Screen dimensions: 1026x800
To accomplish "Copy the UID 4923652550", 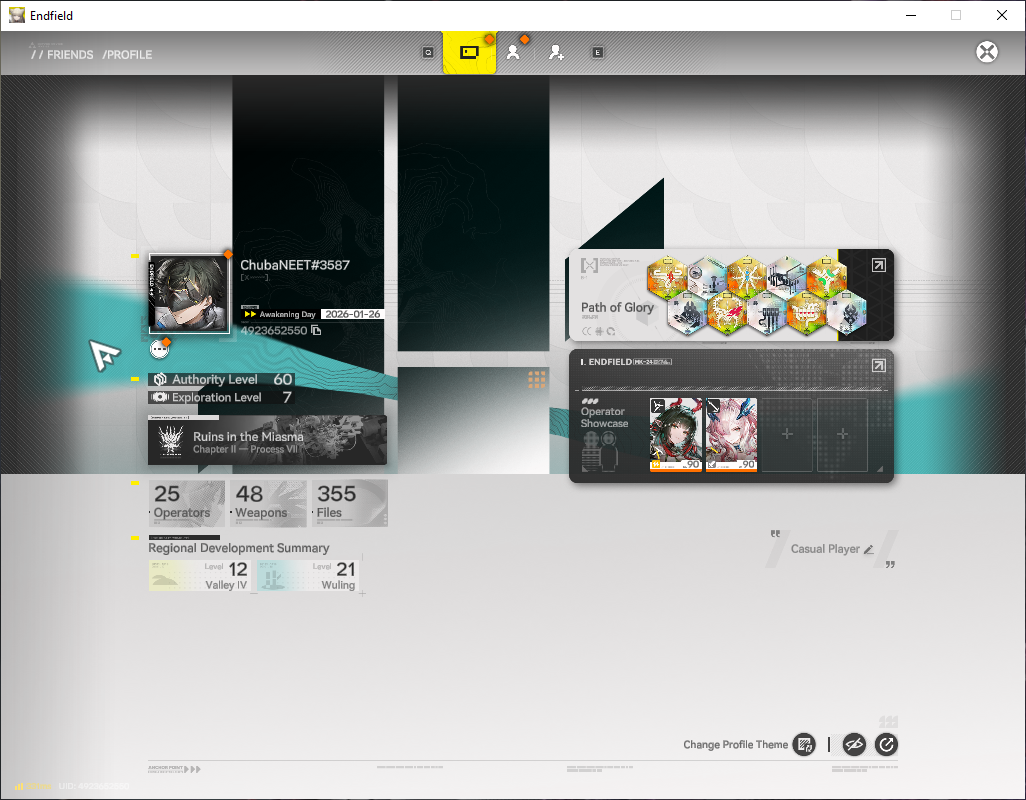I will (316, 330).
